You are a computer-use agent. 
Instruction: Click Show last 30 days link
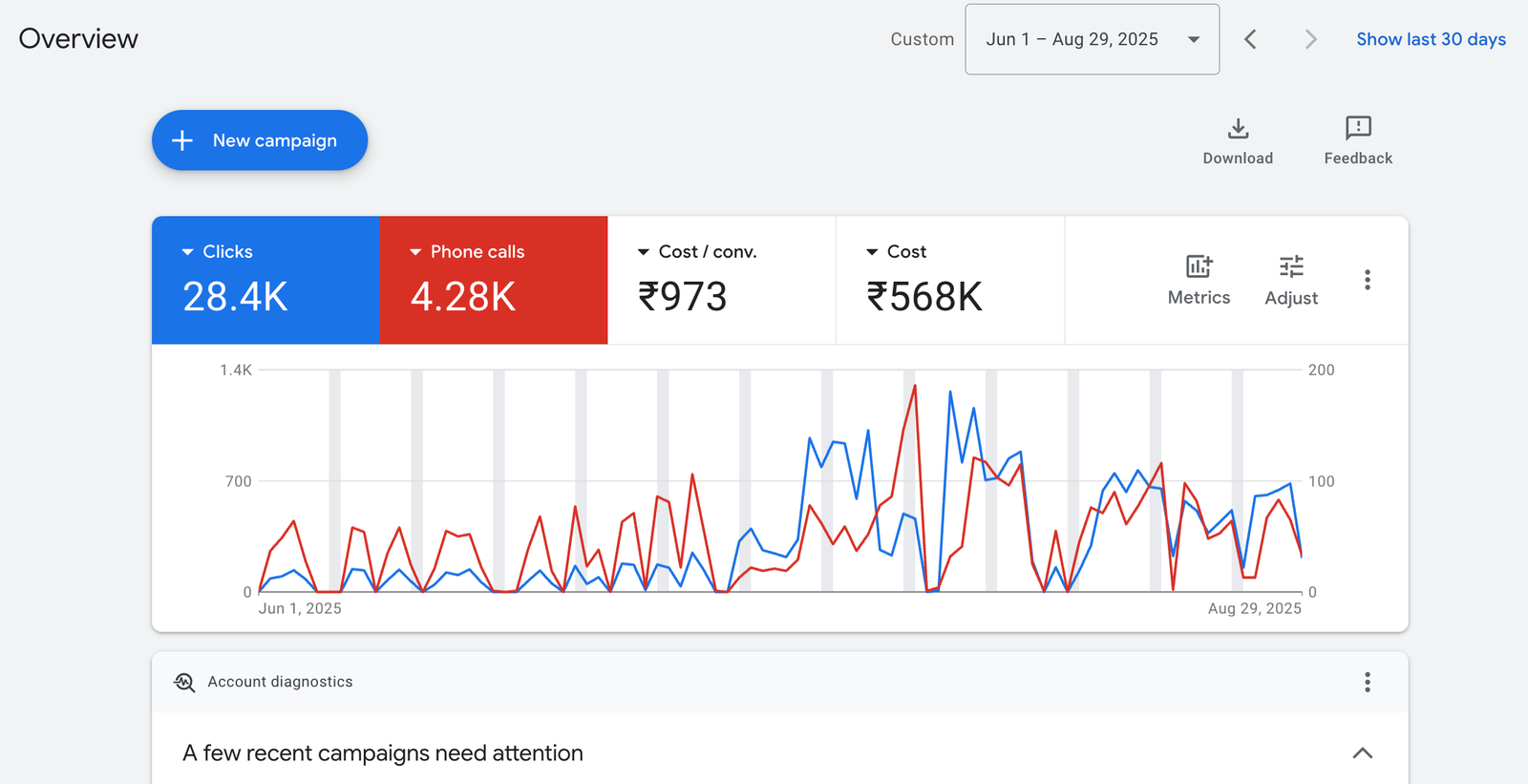pos(1431,39)
